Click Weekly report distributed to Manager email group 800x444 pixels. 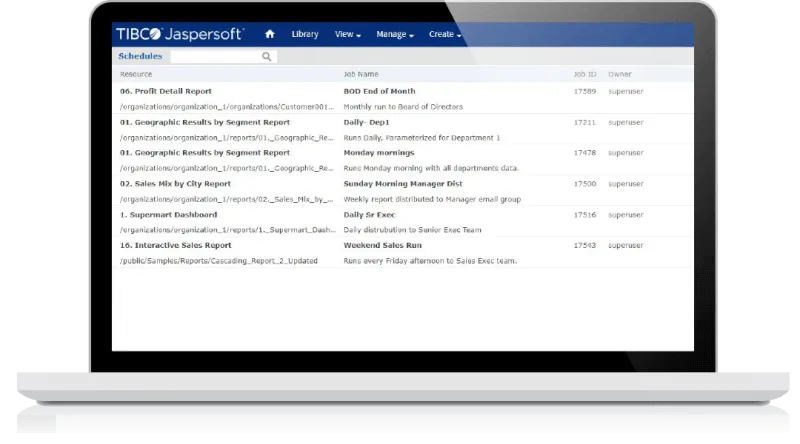click(432, 199)
